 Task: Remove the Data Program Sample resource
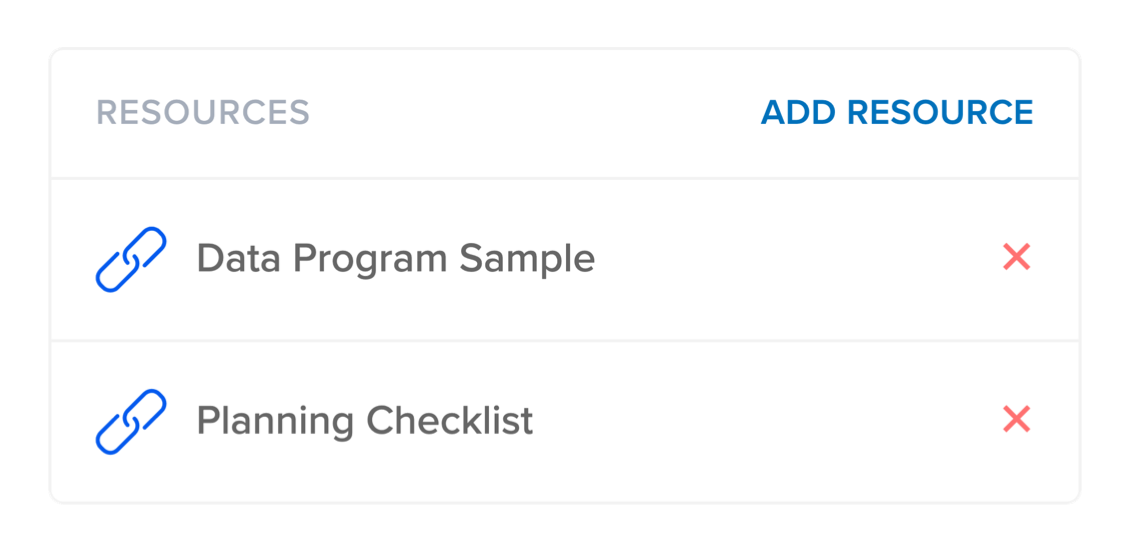tap(1016, 258)
